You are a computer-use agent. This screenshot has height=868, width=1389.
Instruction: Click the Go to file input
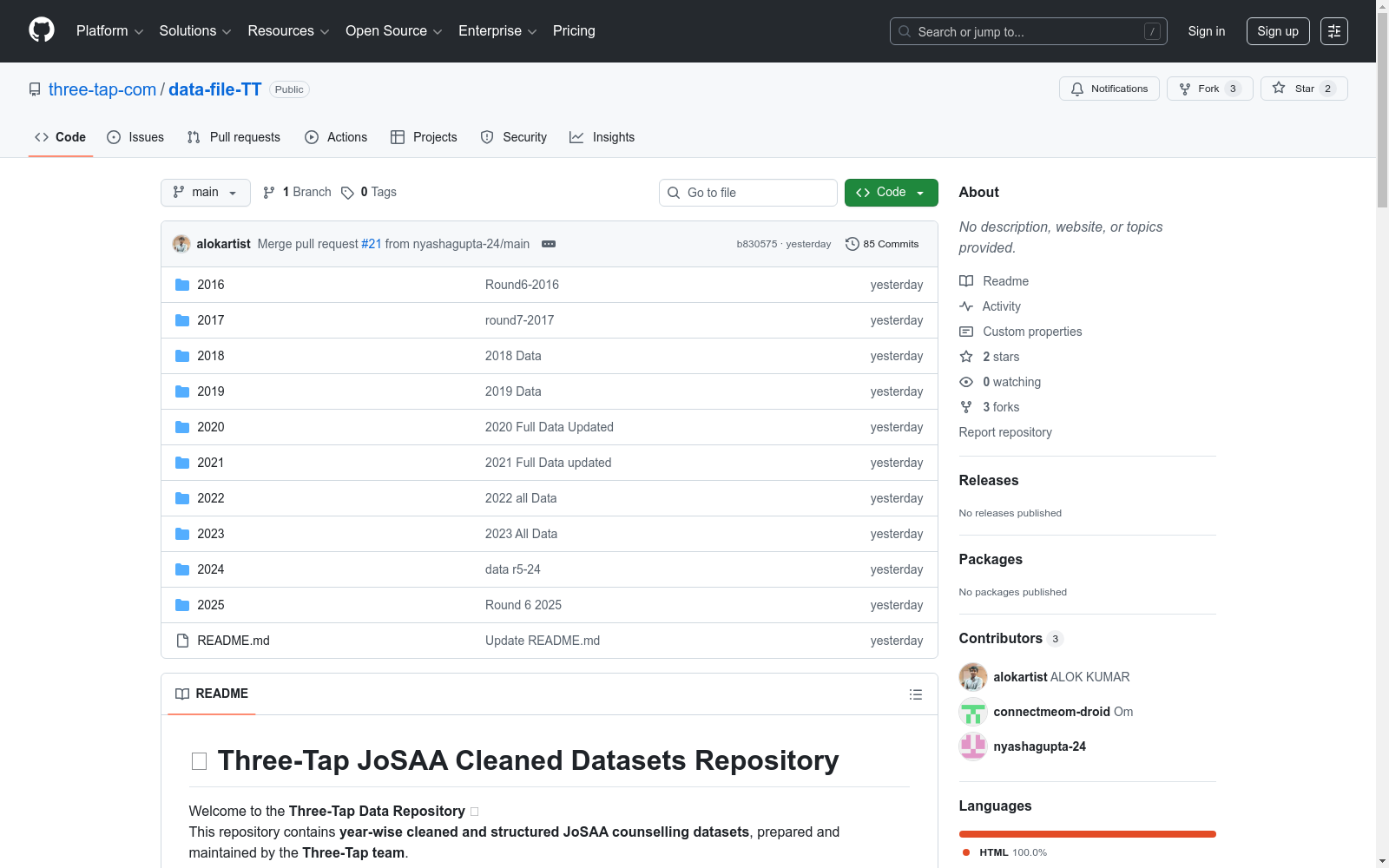(x=748, y=193)
